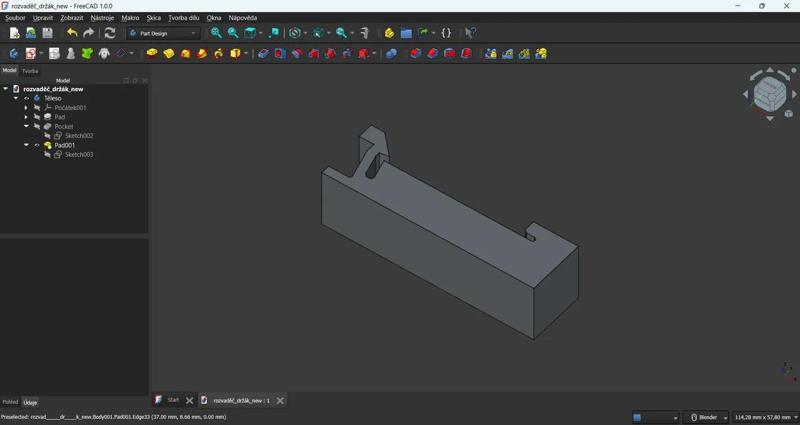This screenshot has width=800, height=425.
Task: Create a new document
Action: [15, 33]
